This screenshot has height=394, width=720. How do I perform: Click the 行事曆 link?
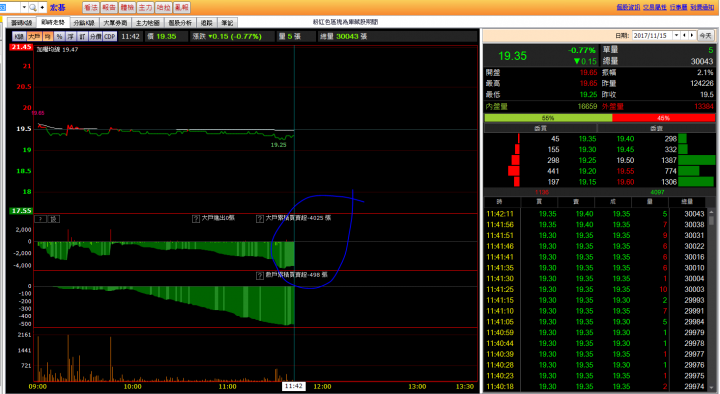pos(678,7)
